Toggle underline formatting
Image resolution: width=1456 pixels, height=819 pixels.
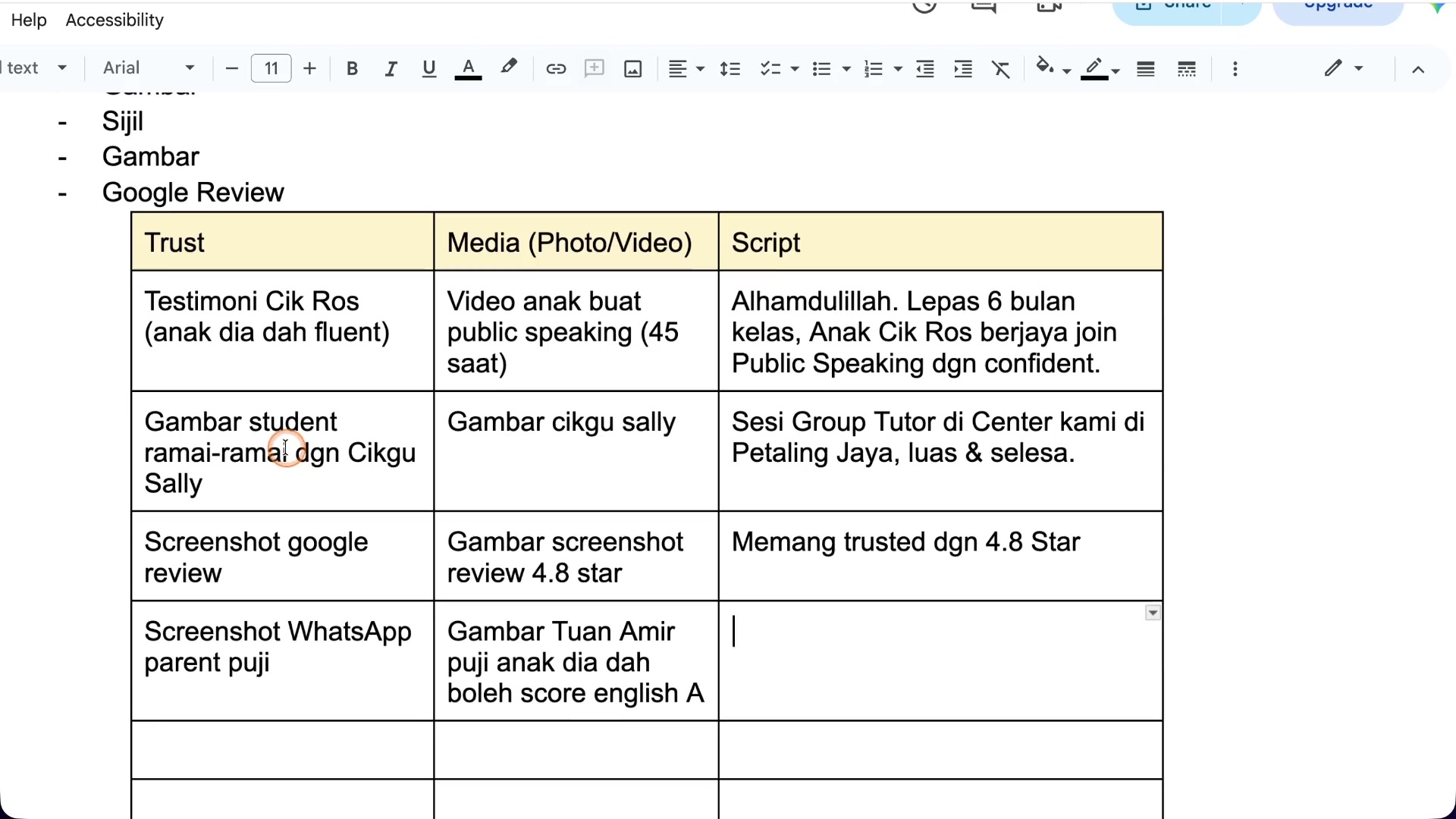click(429, 69)
